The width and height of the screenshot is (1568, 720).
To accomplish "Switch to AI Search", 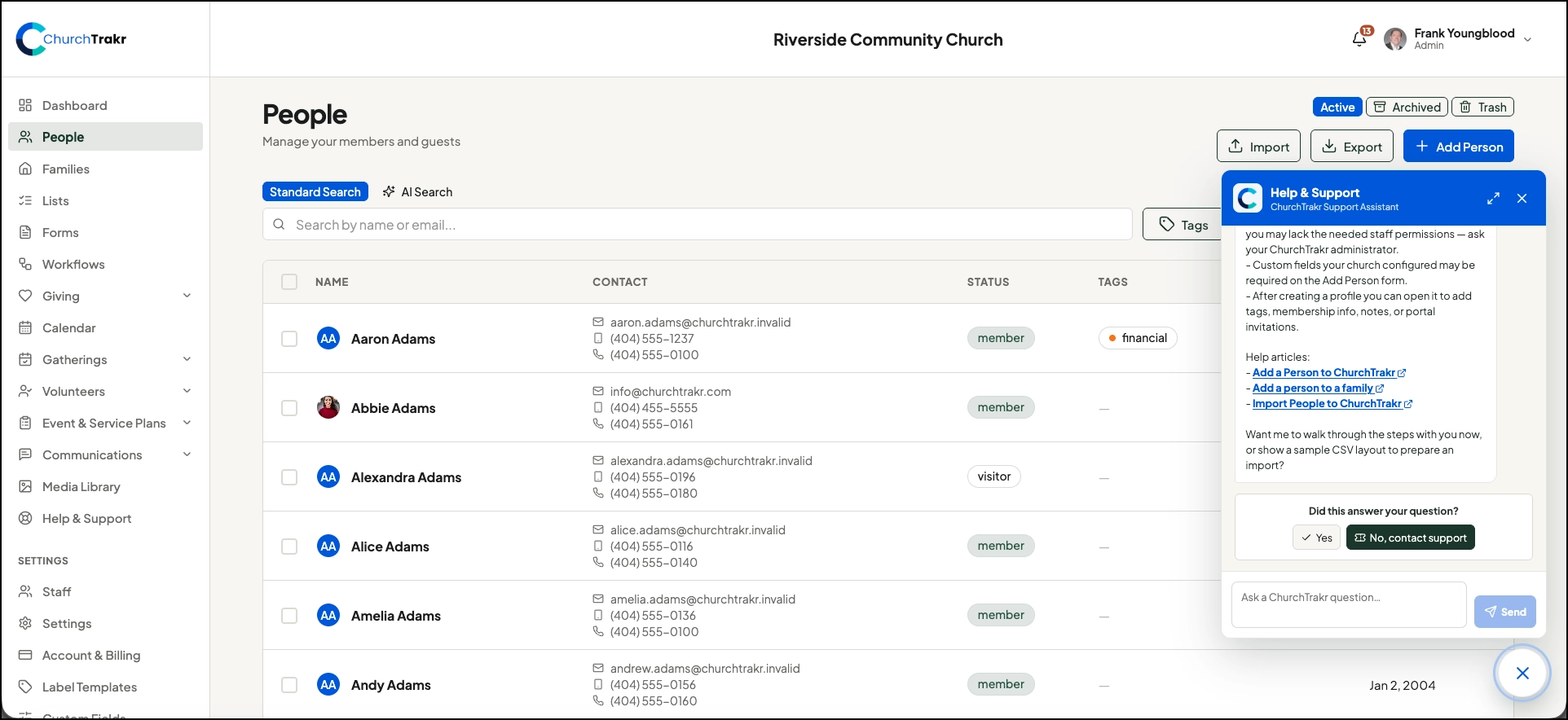I will pos(417,191).
